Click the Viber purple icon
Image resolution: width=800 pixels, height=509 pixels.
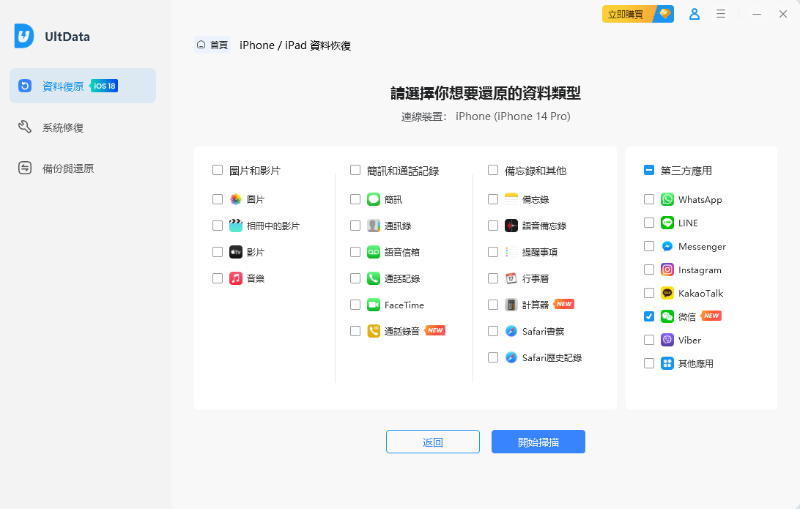pyautogui.click(x=667, y=340)
